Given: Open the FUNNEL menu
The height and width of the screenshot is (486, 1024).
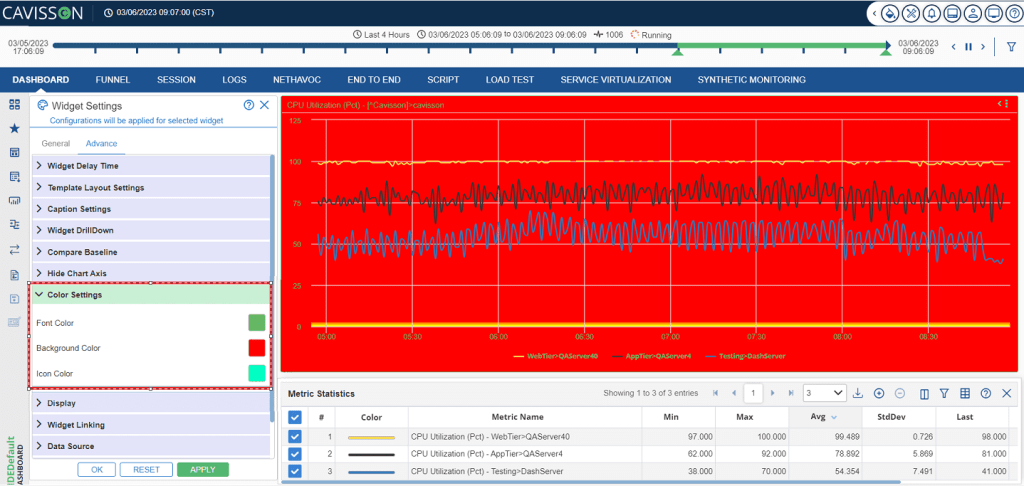Looking at the screenshot, I should click(113, 80).
